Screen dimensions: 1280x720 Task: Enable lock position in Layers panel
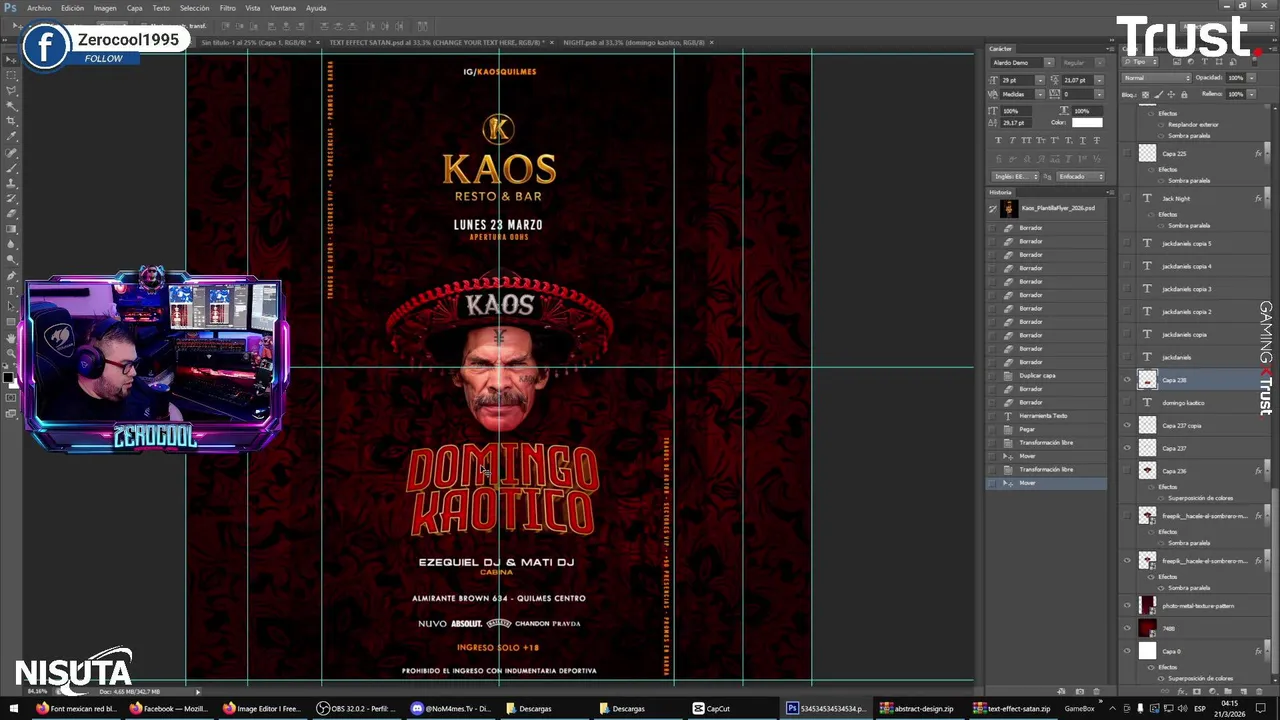pyautogui.click(x=1171, y=95)
